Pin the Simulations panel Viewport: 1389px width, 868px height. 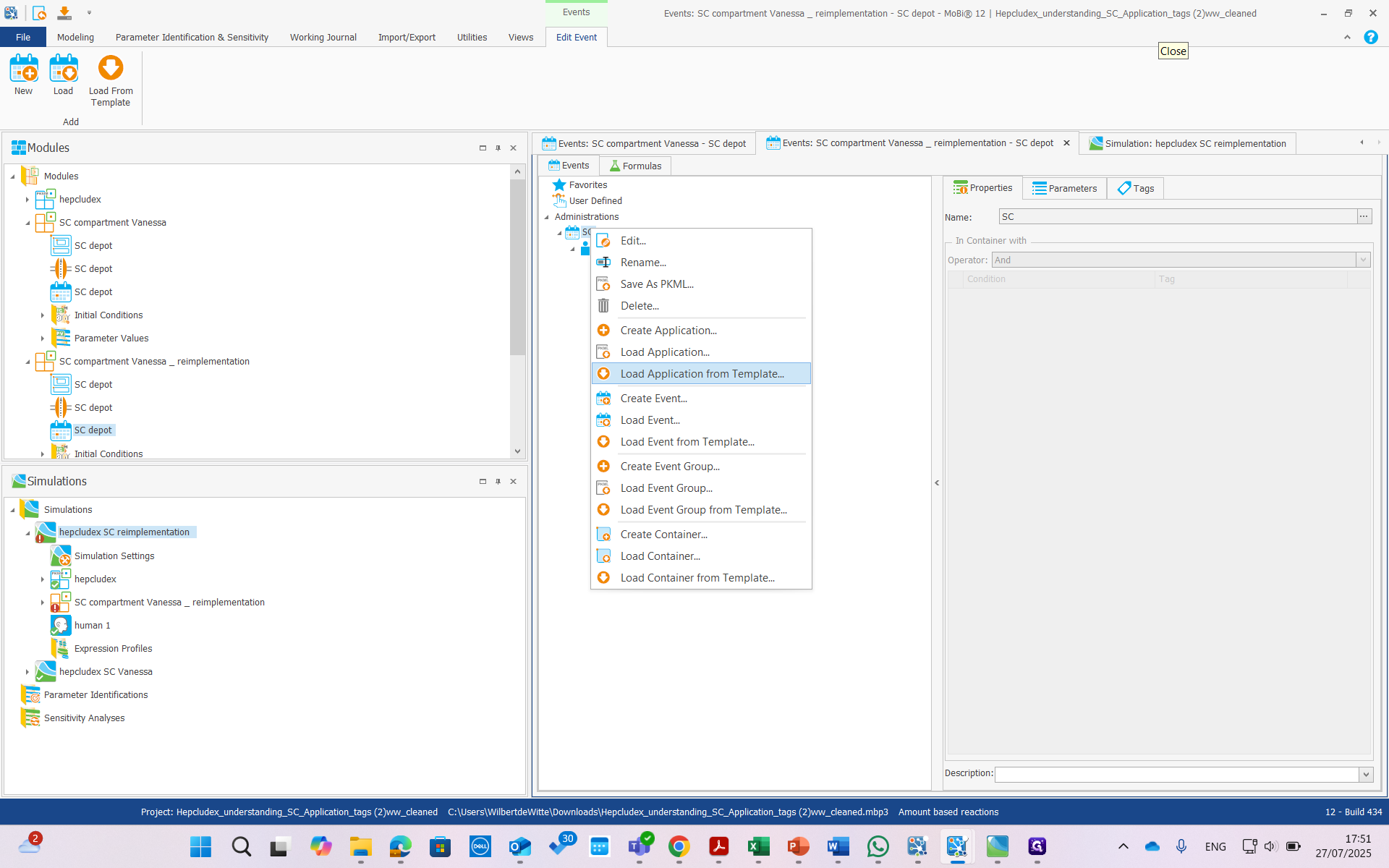(498, 481)
